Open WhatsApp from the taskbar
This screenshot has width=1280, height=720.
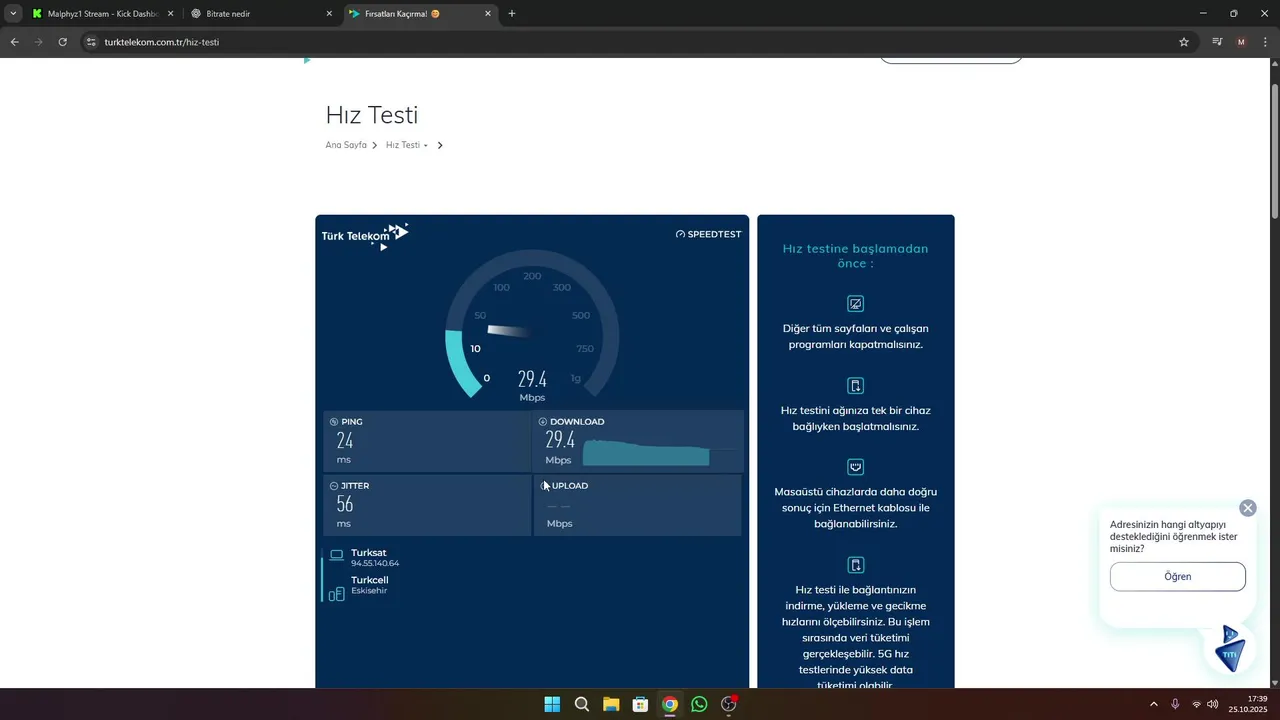pyautogui.click(x=699, y=704)
